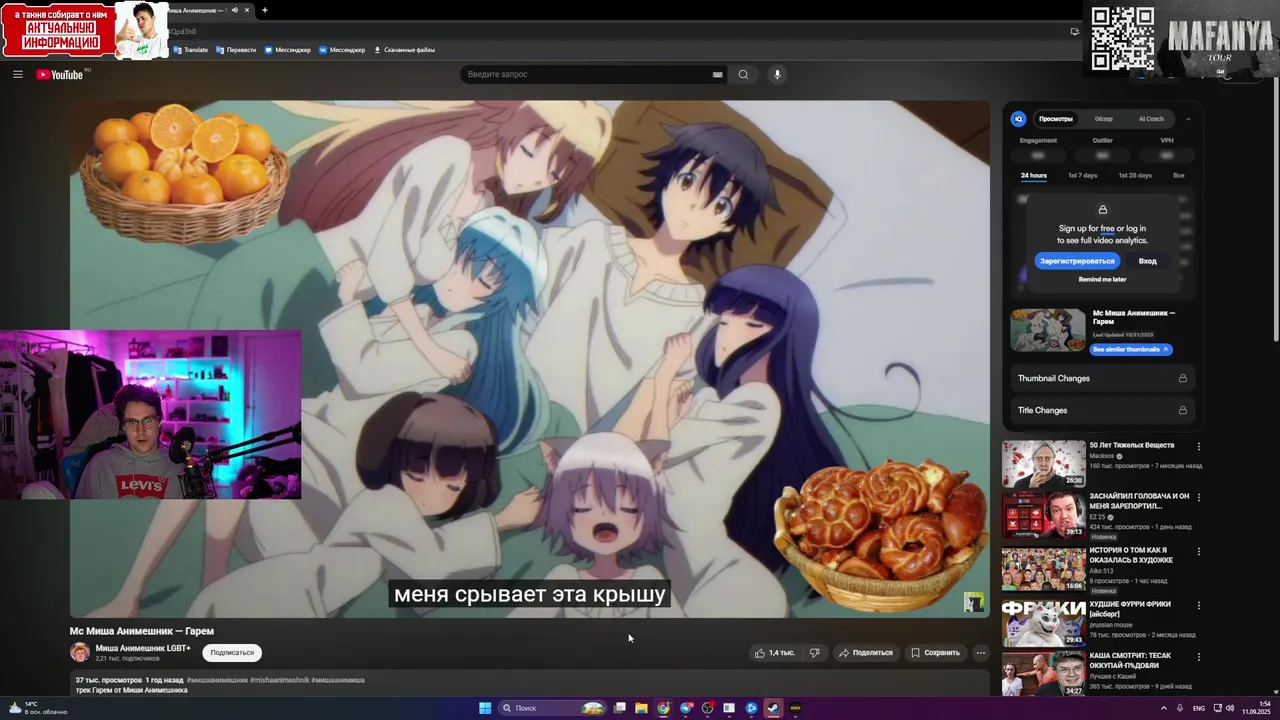Click 'See similar thumbnails' button
This screenshot has width=1280, height=720.
click(1130, 350)
